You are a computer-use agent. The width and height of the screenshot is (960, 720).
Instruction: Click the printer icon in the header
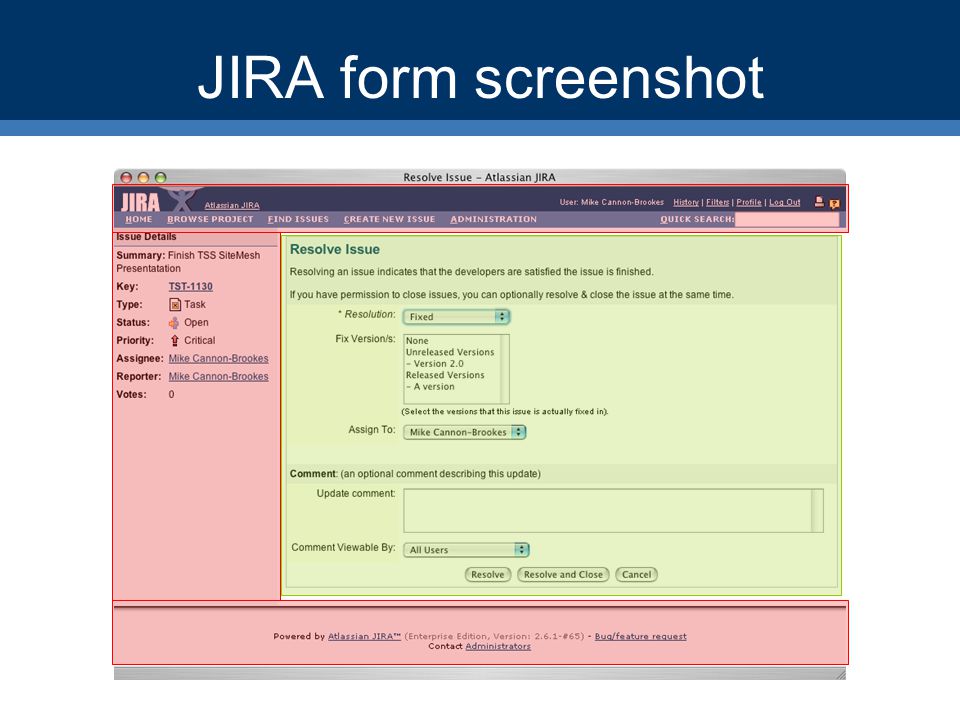coord(819,201)
